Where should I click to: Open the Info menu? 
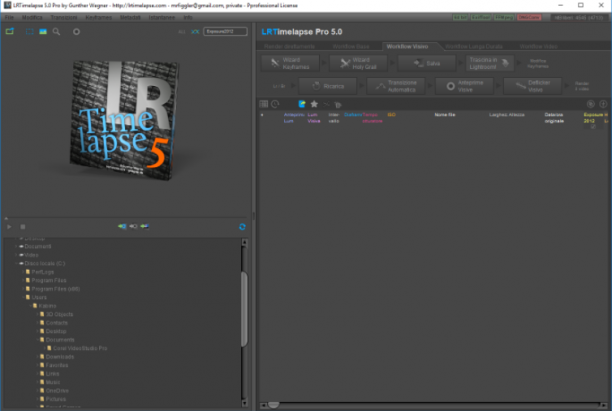tap(188, 18)
